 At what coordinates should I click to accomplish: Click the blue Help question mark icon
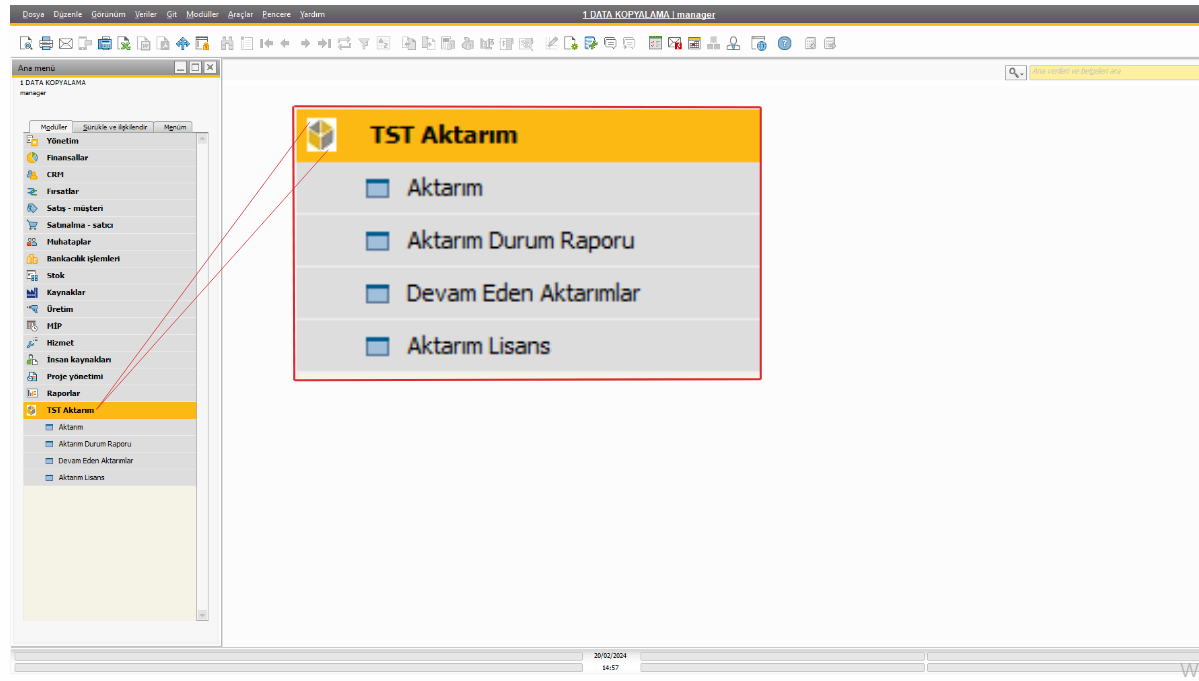(784, 43)
